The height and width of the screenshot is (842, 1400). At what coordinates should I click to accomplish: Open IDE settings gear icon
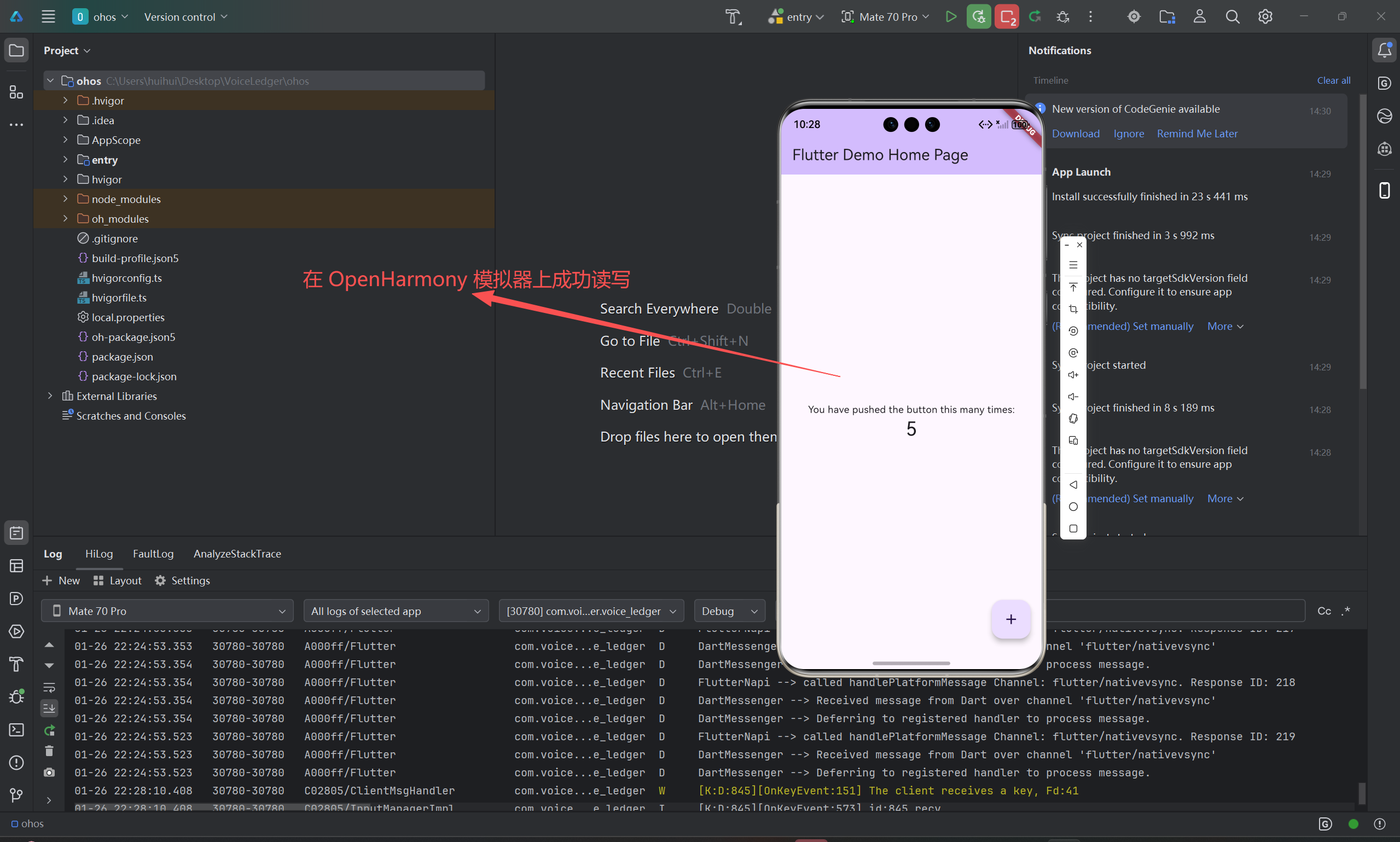pos(1265,16)
